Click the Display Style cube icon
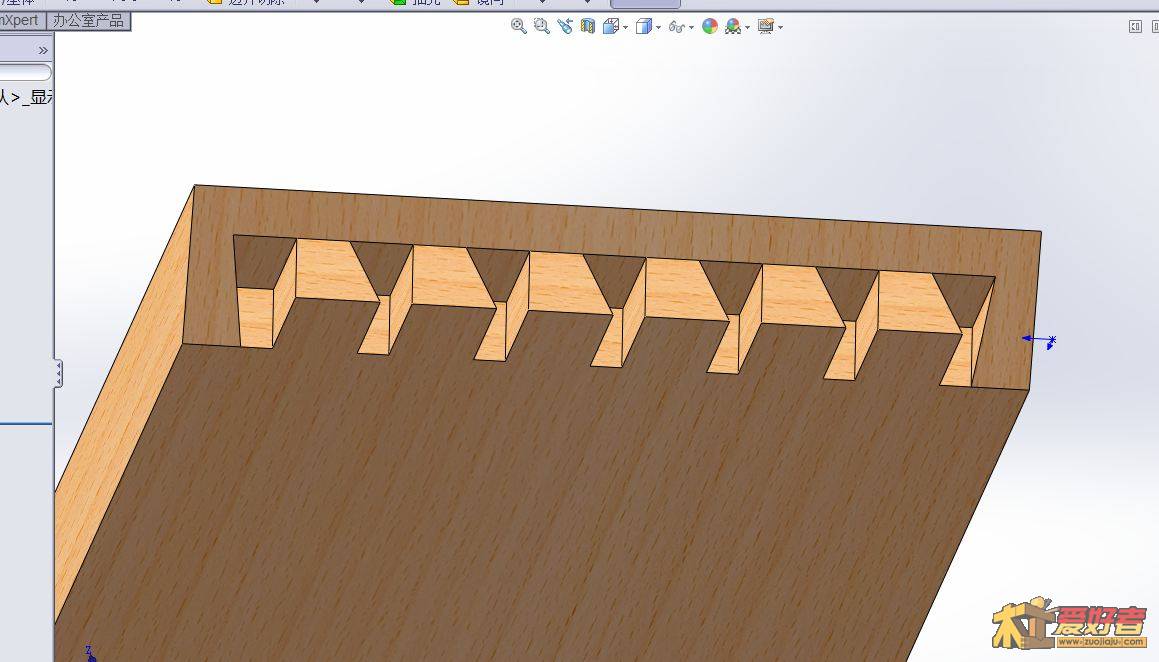Viewport: 1159px width, 662px height. click(x=644, y=27)
